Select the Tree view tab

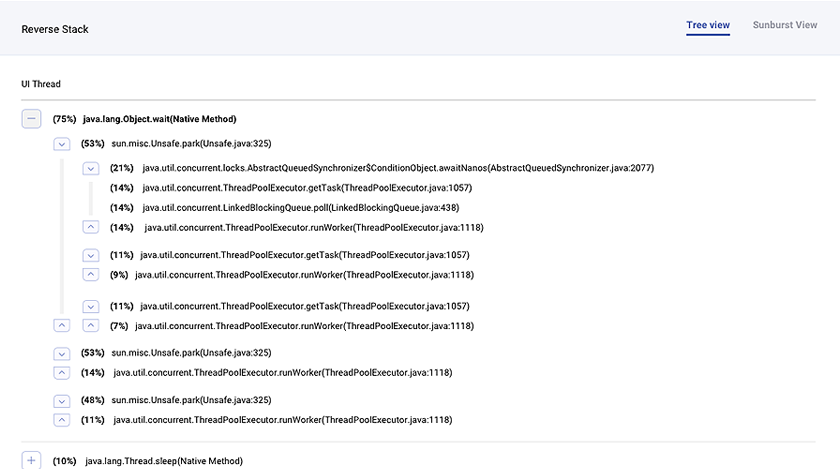click(x=708, y=25)
